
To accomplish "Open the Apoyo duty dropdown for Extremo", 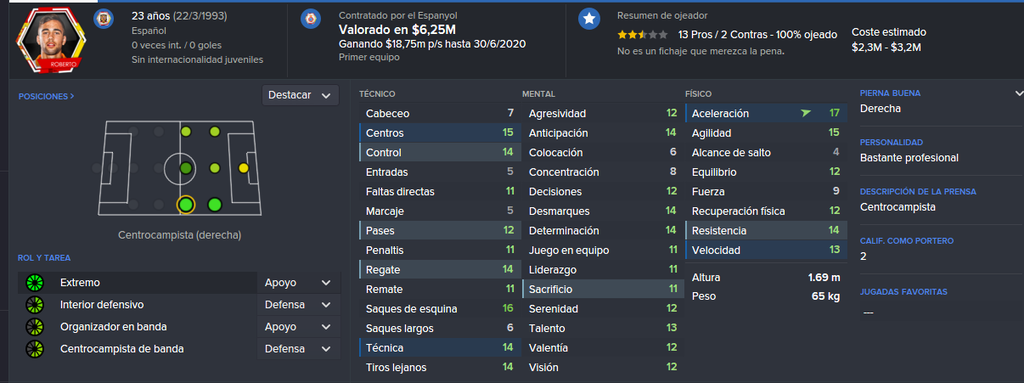I will point(299,283).
